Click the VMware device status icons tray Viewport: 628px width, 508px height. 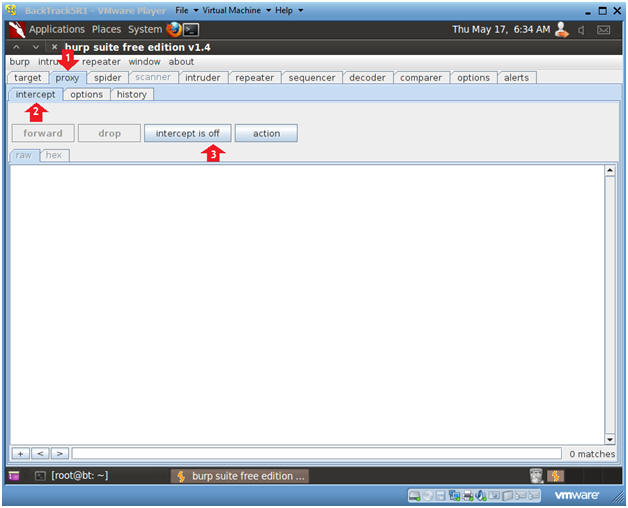474,496
